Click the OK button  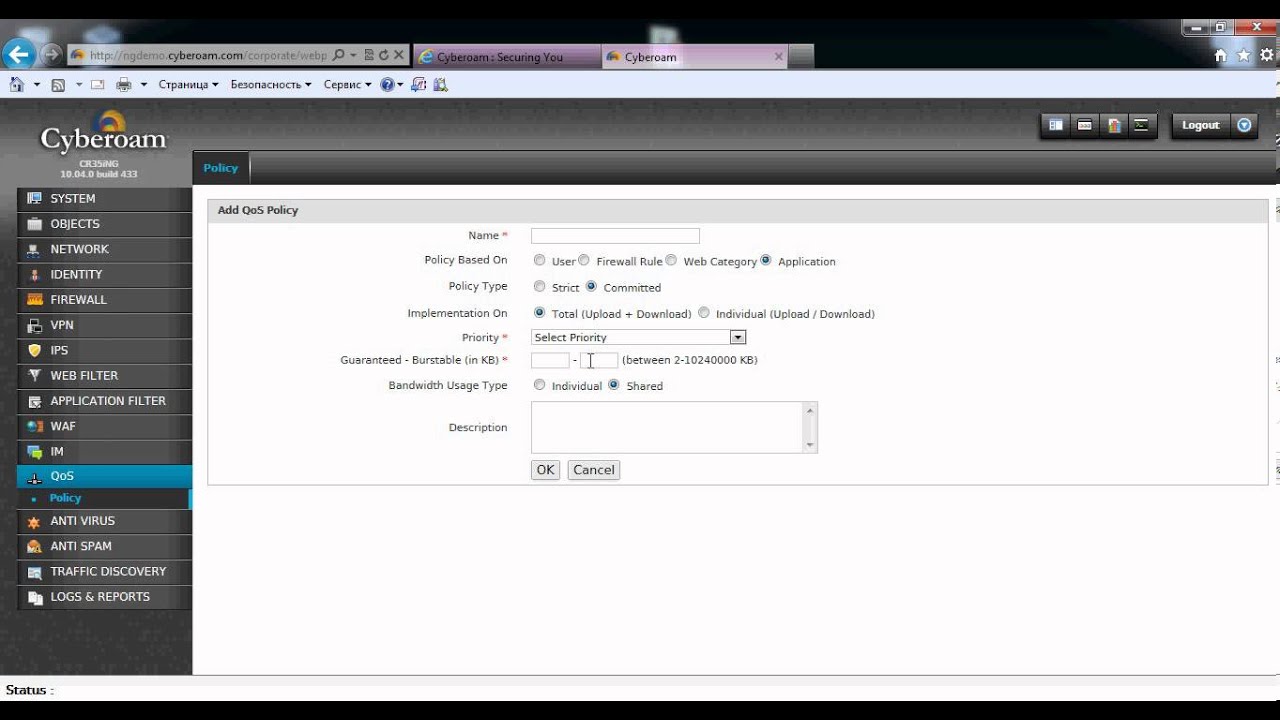545,470
